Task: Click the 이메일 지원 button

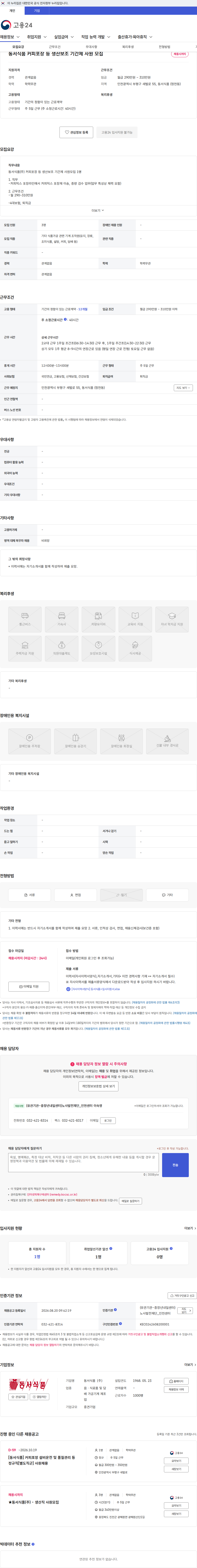Action: pos(29,987)
